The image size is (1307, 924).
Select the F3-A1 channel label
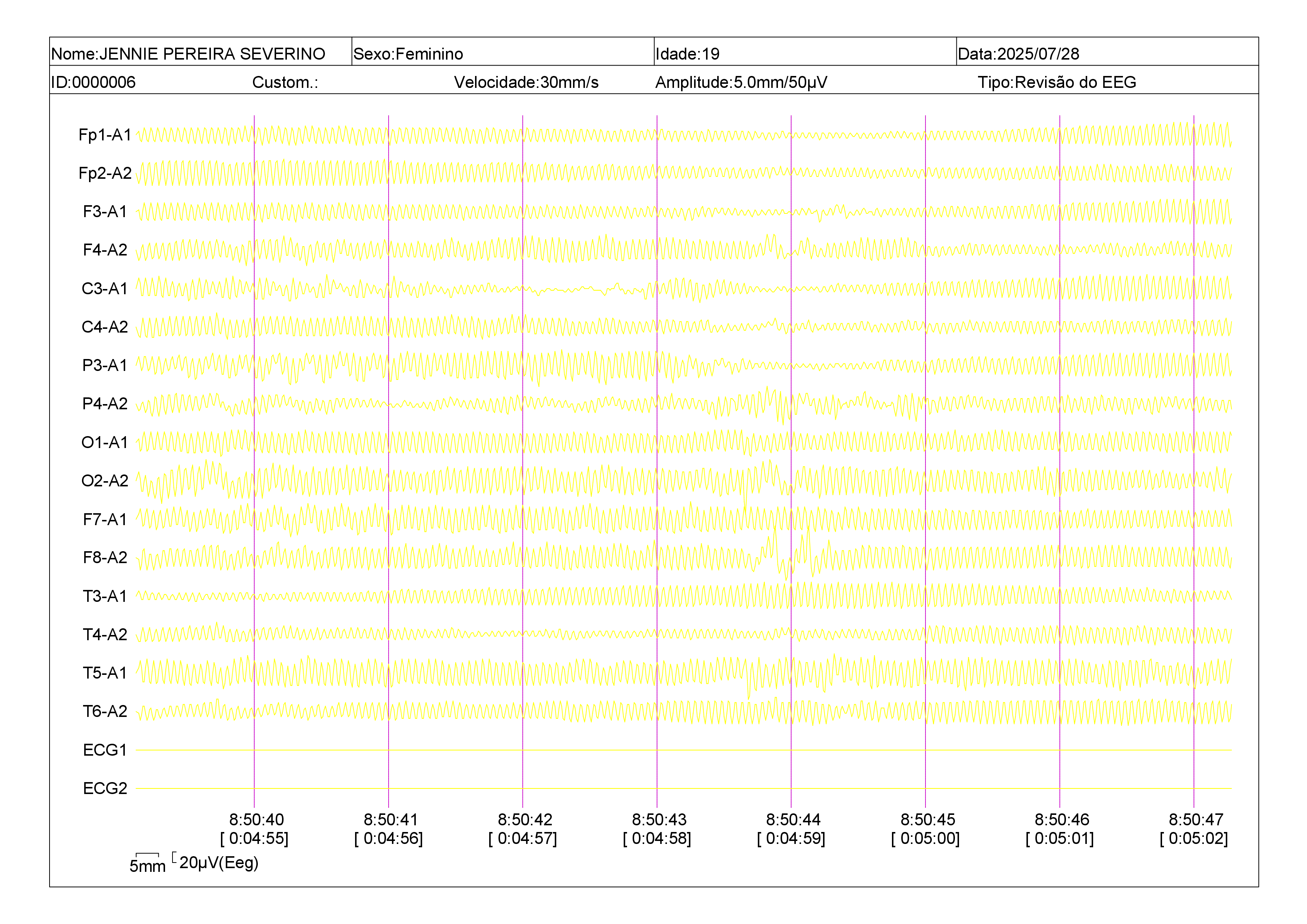coord(105,212)
